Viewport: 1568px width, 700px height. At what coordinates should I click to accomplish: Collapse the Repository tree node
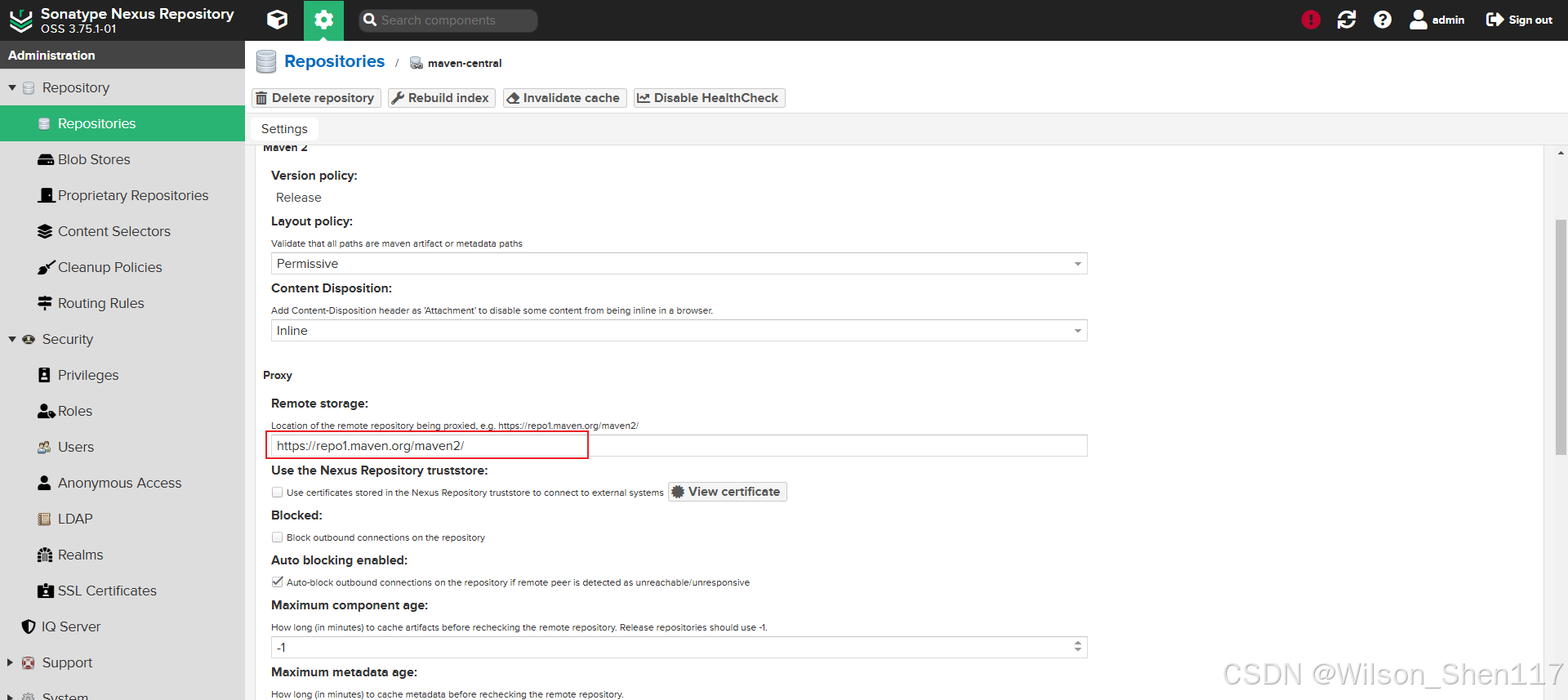pos(12,87)
